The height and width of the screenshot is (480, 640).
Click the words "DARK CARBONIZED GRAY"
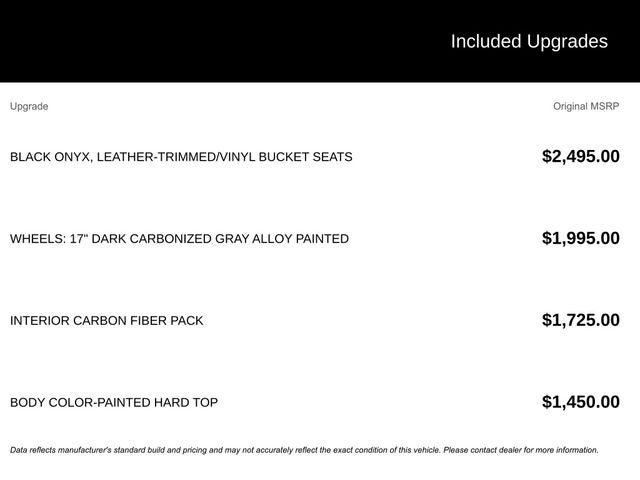pyautogui.click(x=172, y=239)
